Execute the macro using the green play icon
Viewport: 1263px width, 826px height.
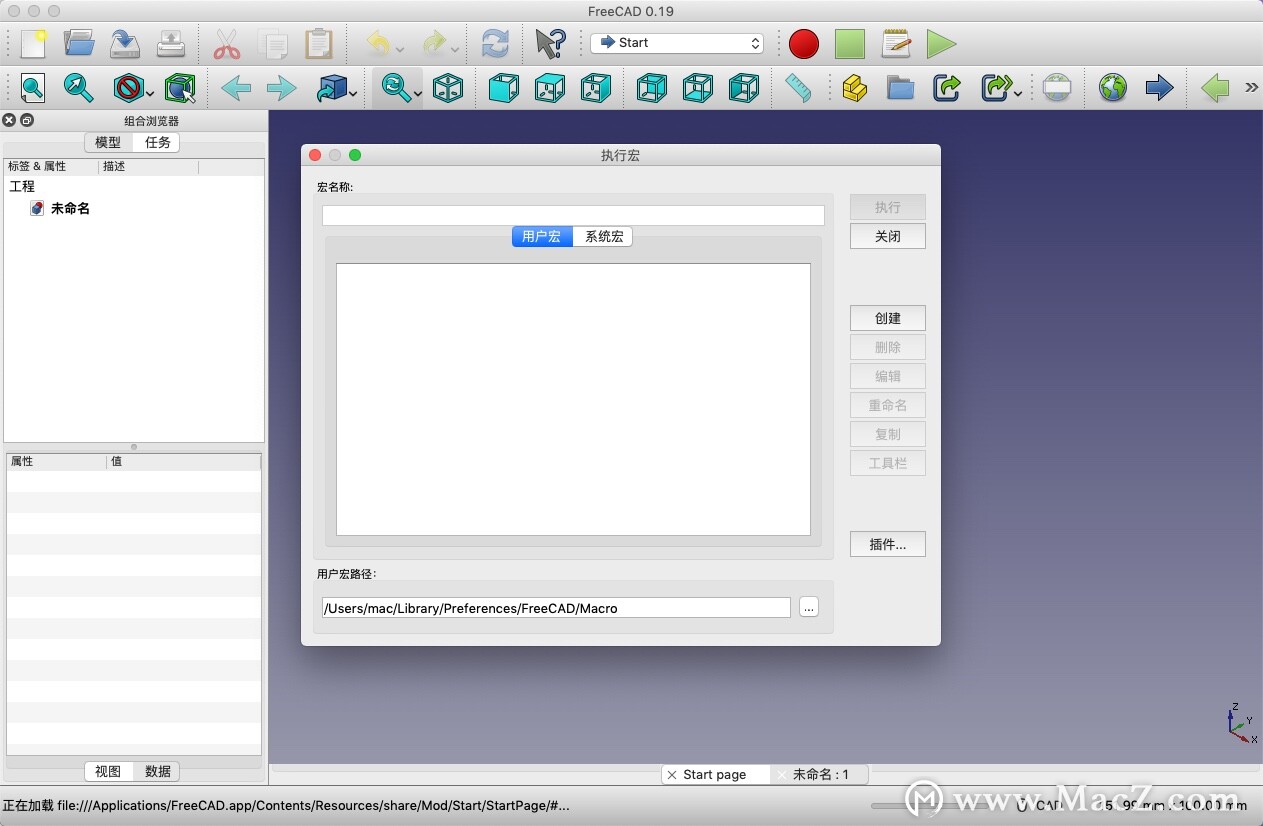[x=941, y=44]
